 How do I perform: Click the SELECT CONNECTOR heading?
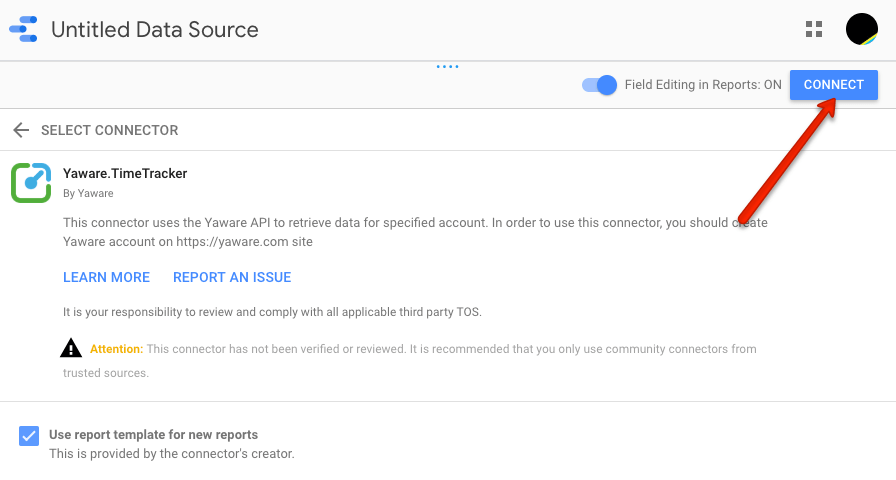(110, 130)
